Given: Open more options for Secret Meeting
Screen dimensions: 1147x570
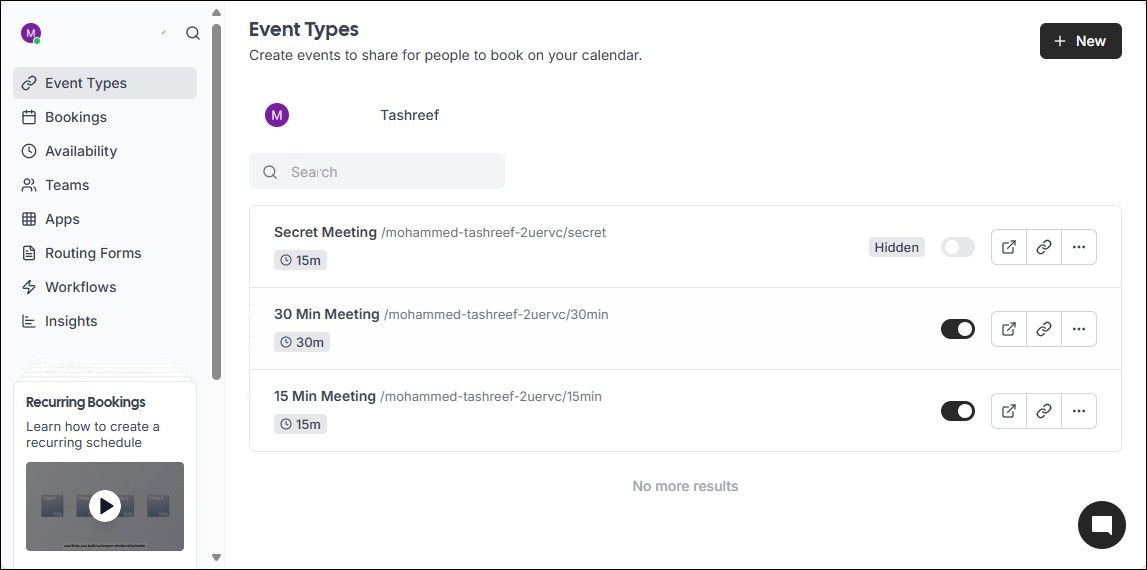Looking at the screenshot, I should point(1079,247).
